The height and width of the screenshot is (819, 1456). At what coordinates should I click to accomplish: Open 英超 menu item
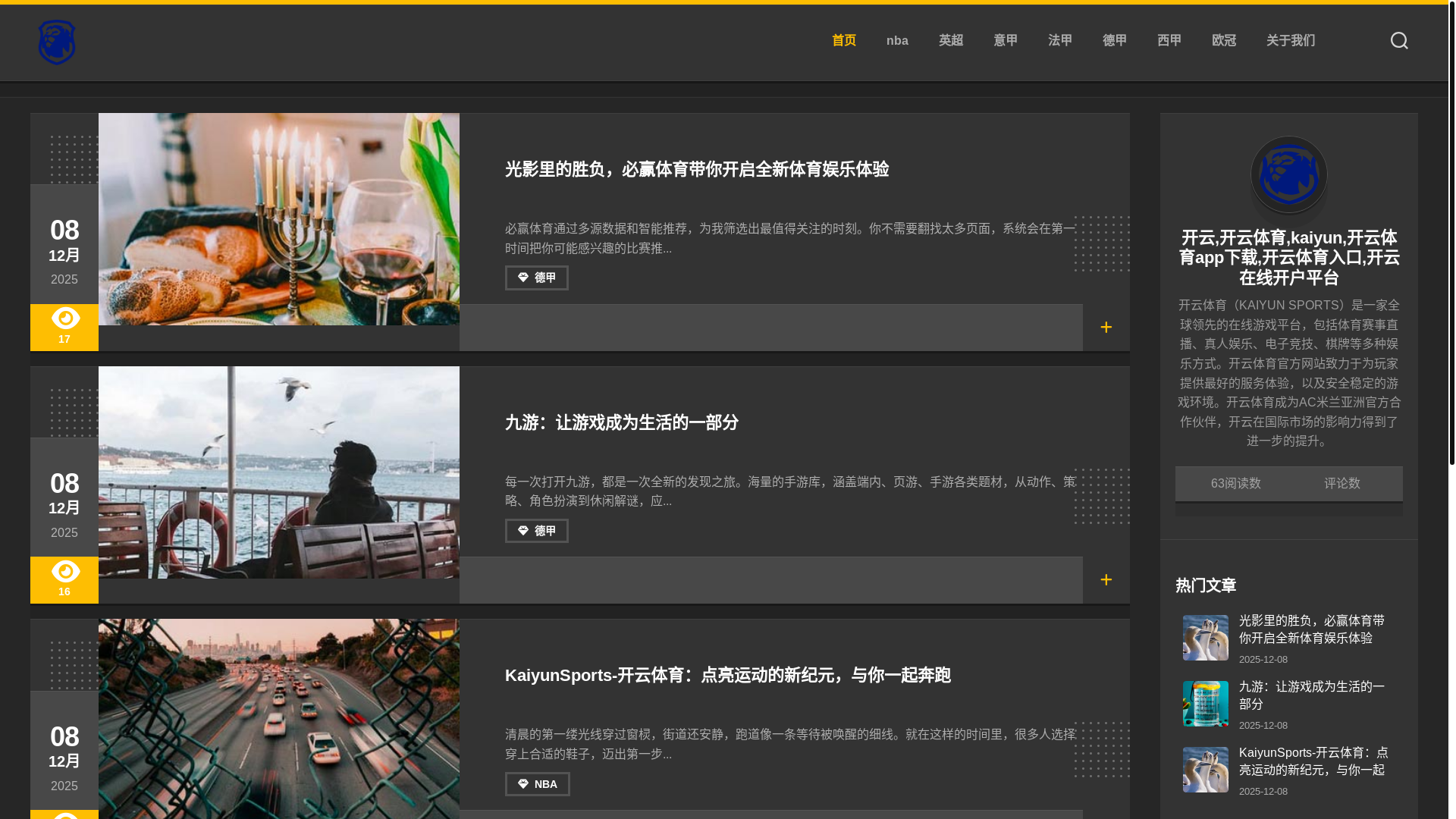click(x=951, y=41)
